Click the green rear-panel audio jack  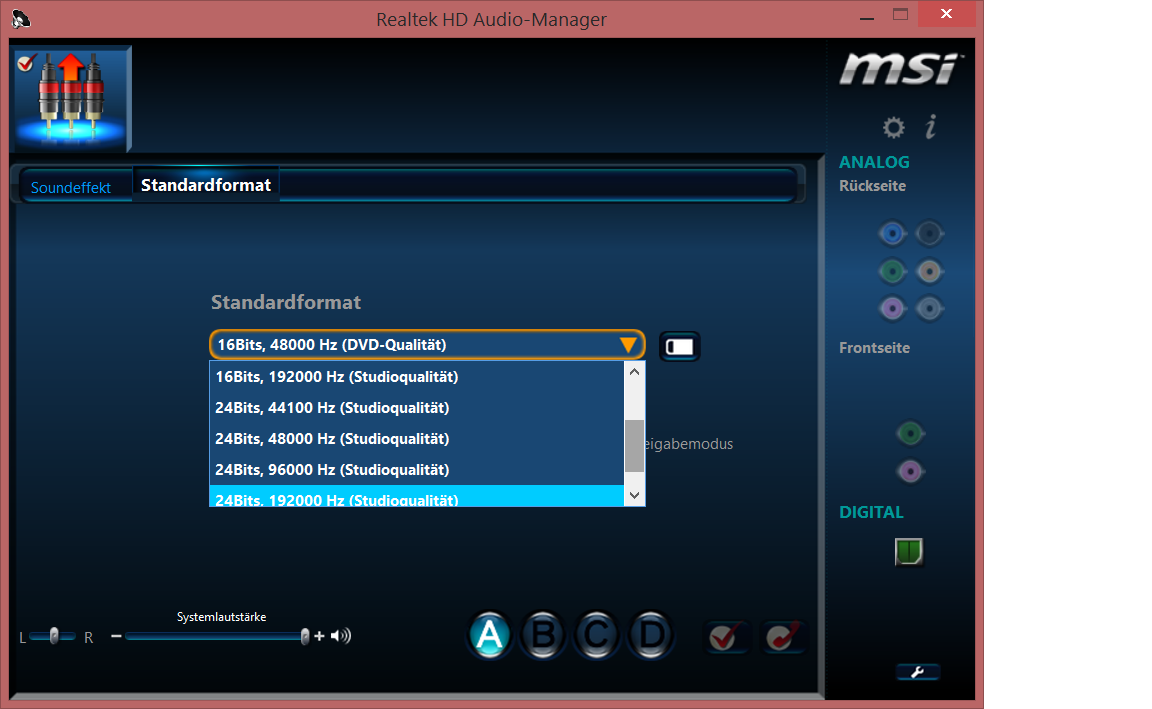pos(892,271)
